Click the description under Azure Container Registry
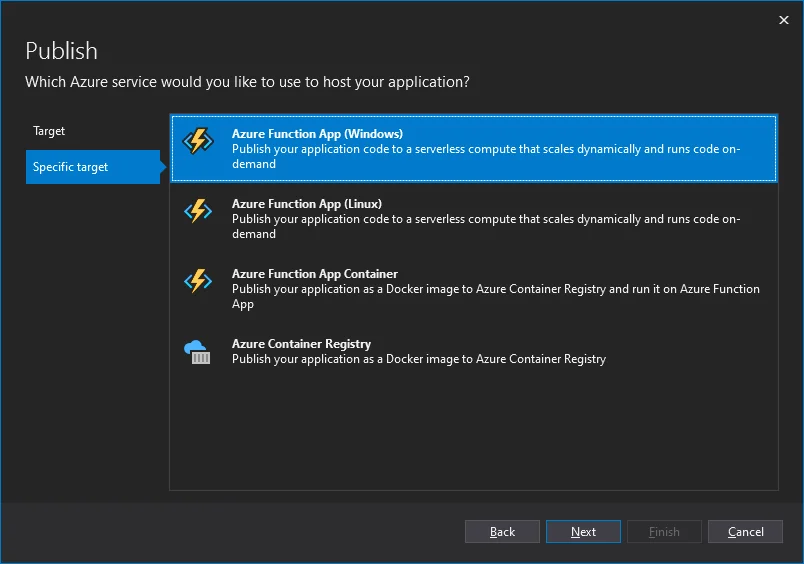Image resolution: width=804 pixels, height=564 pixels. pos(418,359)
